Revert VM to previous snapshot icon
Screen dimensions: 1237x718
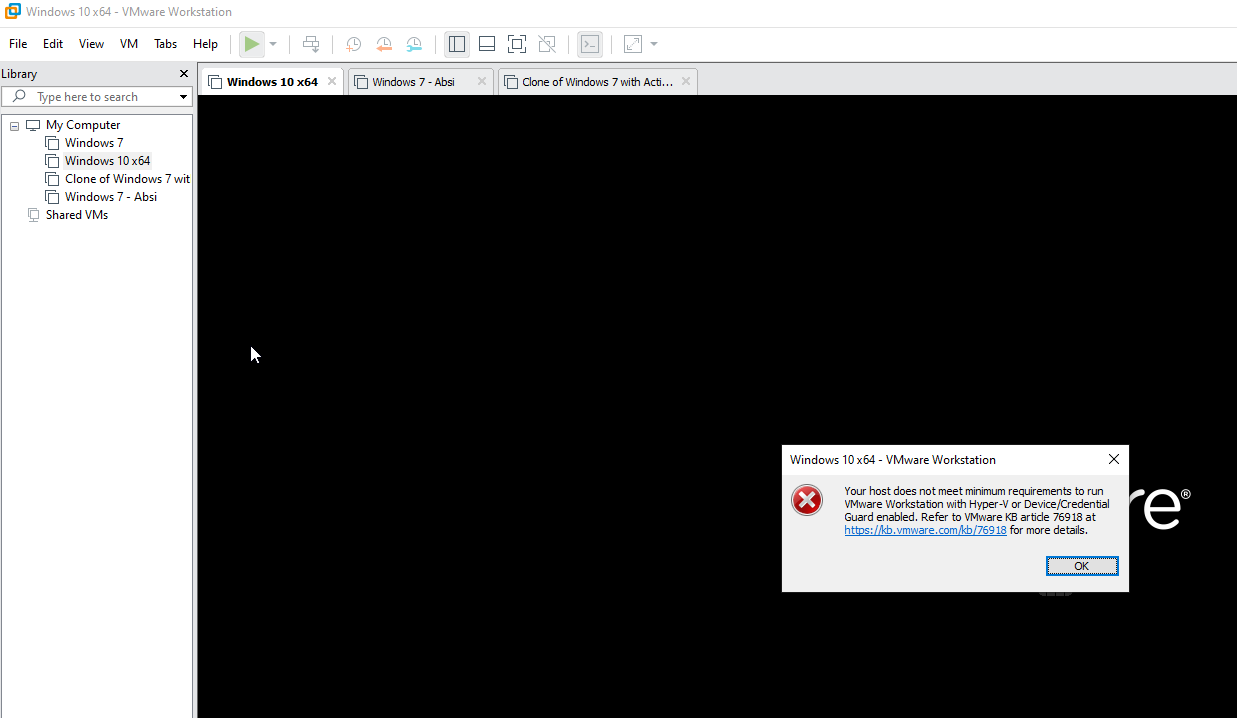tap(384, 44)
